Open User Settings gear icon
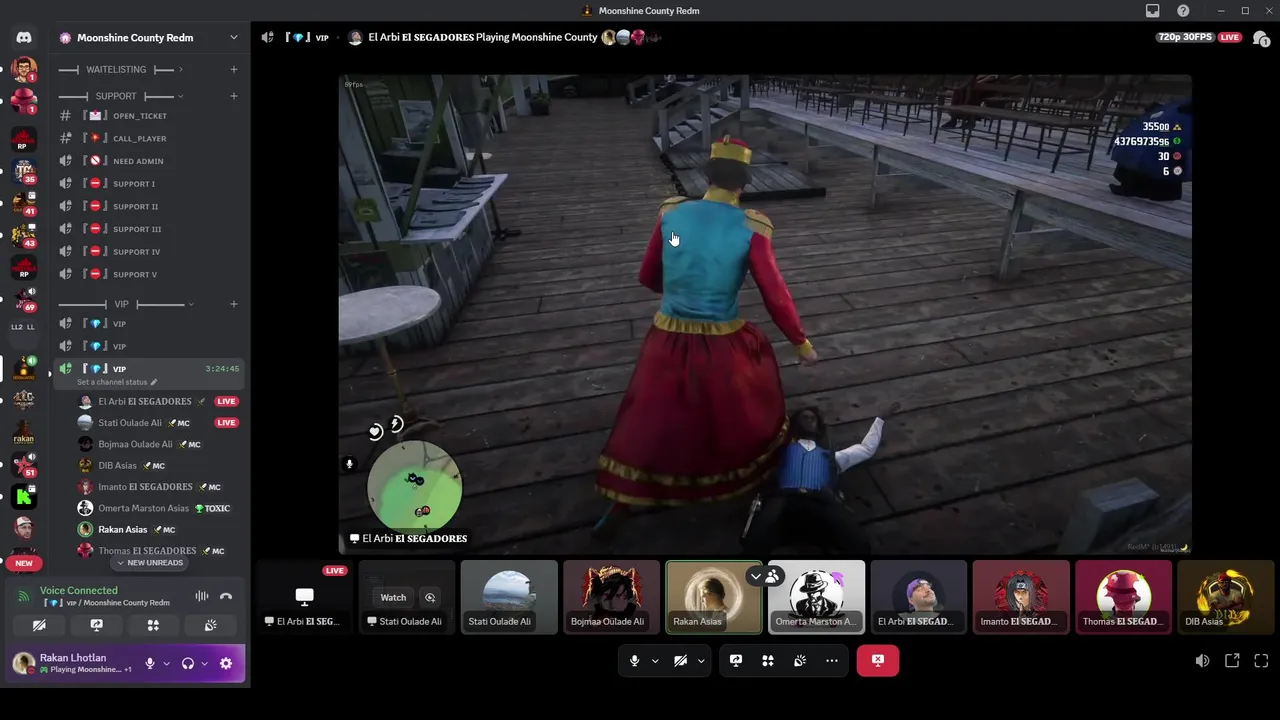 coord(226,663)
